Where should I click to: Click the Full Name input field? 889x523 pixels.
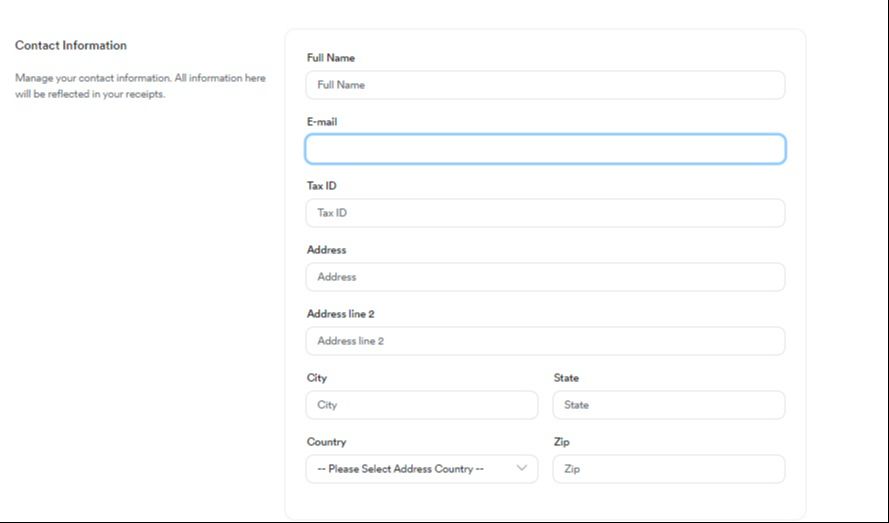coord(545,85)
